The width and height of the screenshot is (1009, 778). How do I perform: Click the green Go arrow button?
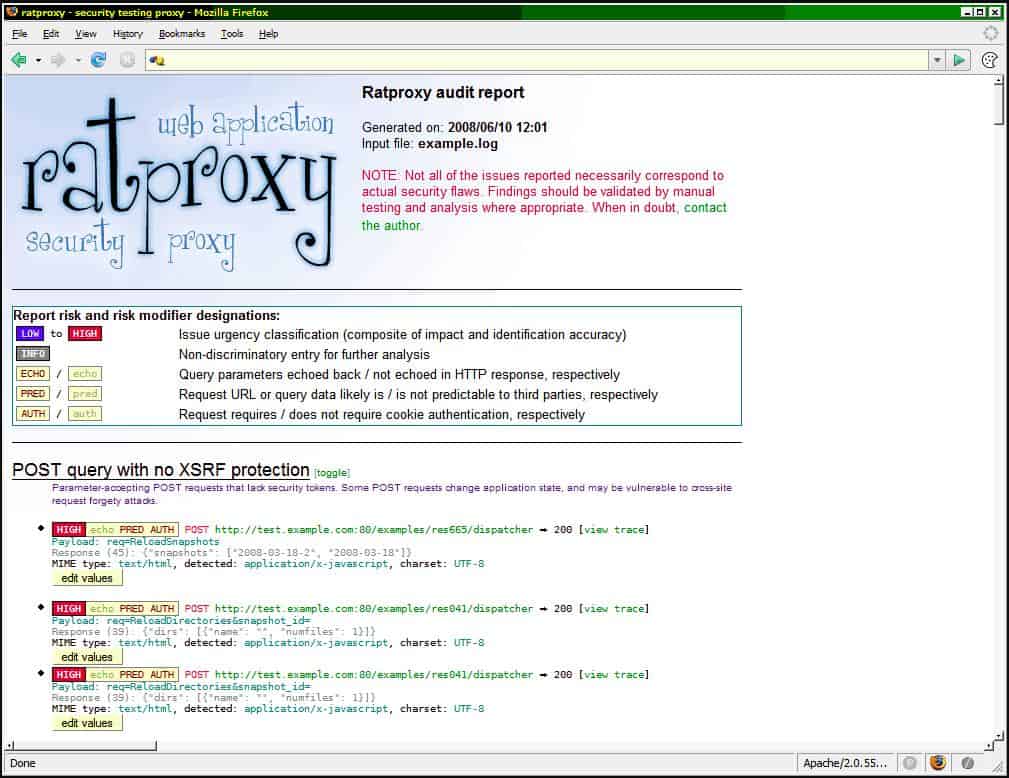pos(959,60)
